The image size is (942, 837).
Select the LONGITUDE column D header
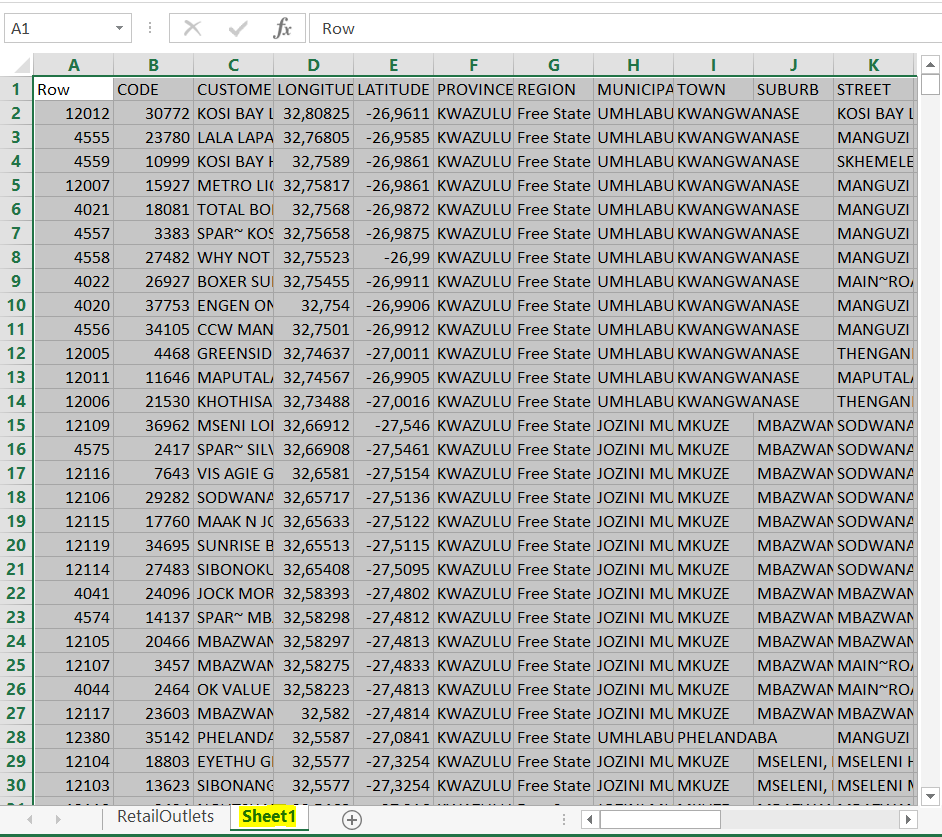tap(313, 65)
